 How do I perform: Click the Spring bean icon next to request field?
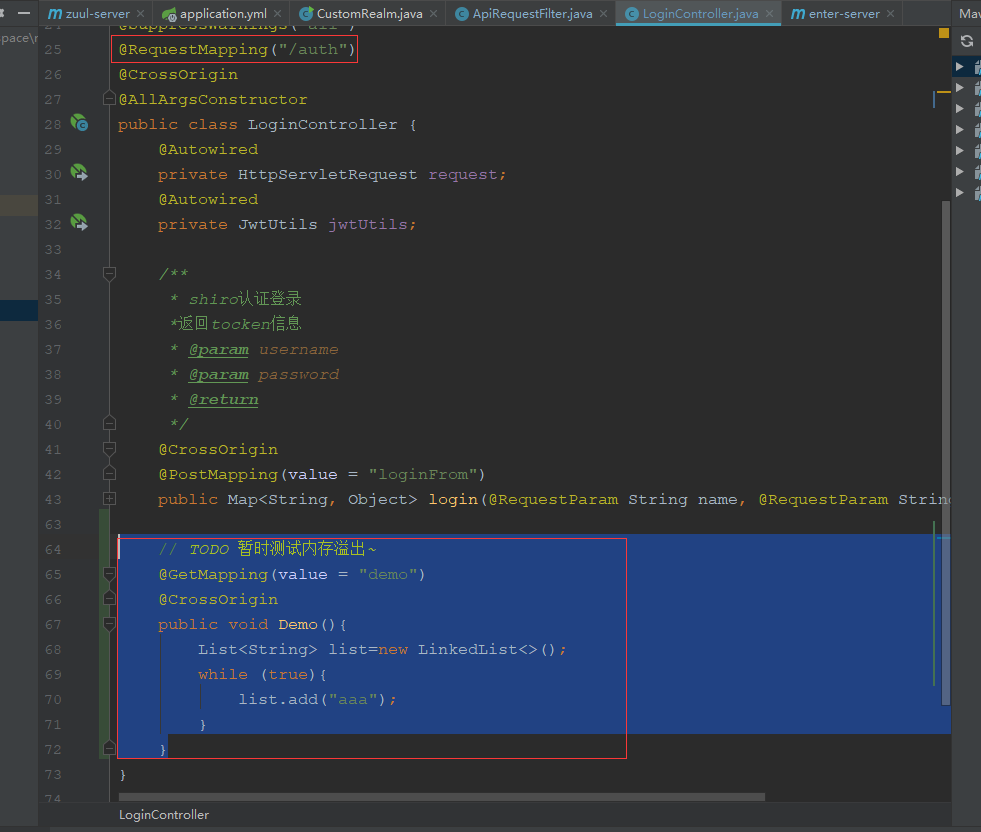[79, 173]
